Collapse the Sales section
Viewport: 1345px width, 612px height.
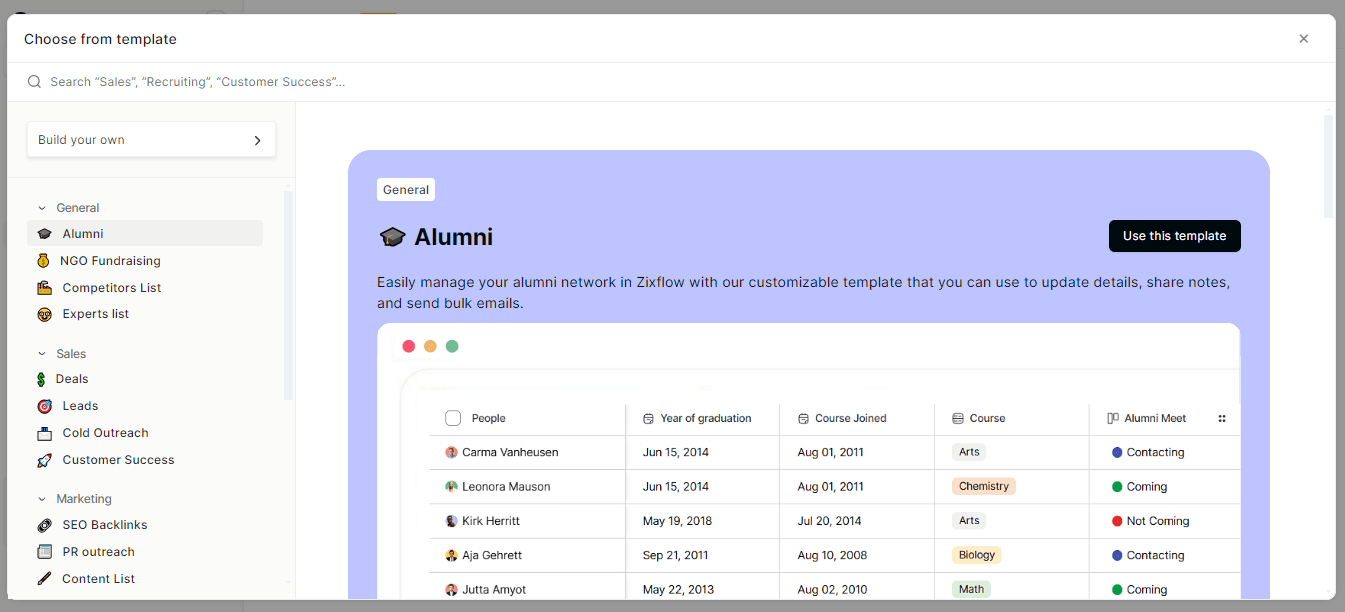(40, 353)
